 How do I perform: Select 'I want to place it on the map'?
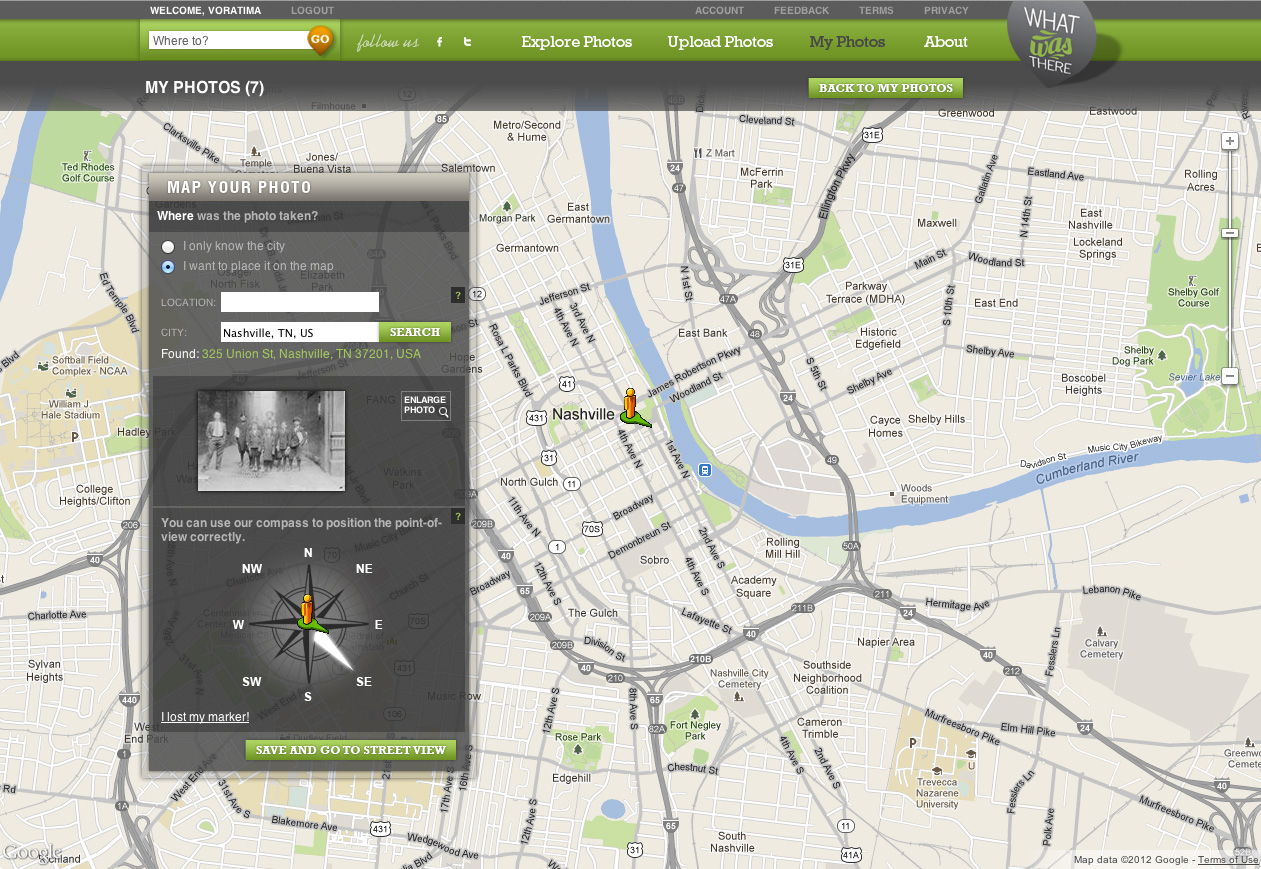click(168, 267)
